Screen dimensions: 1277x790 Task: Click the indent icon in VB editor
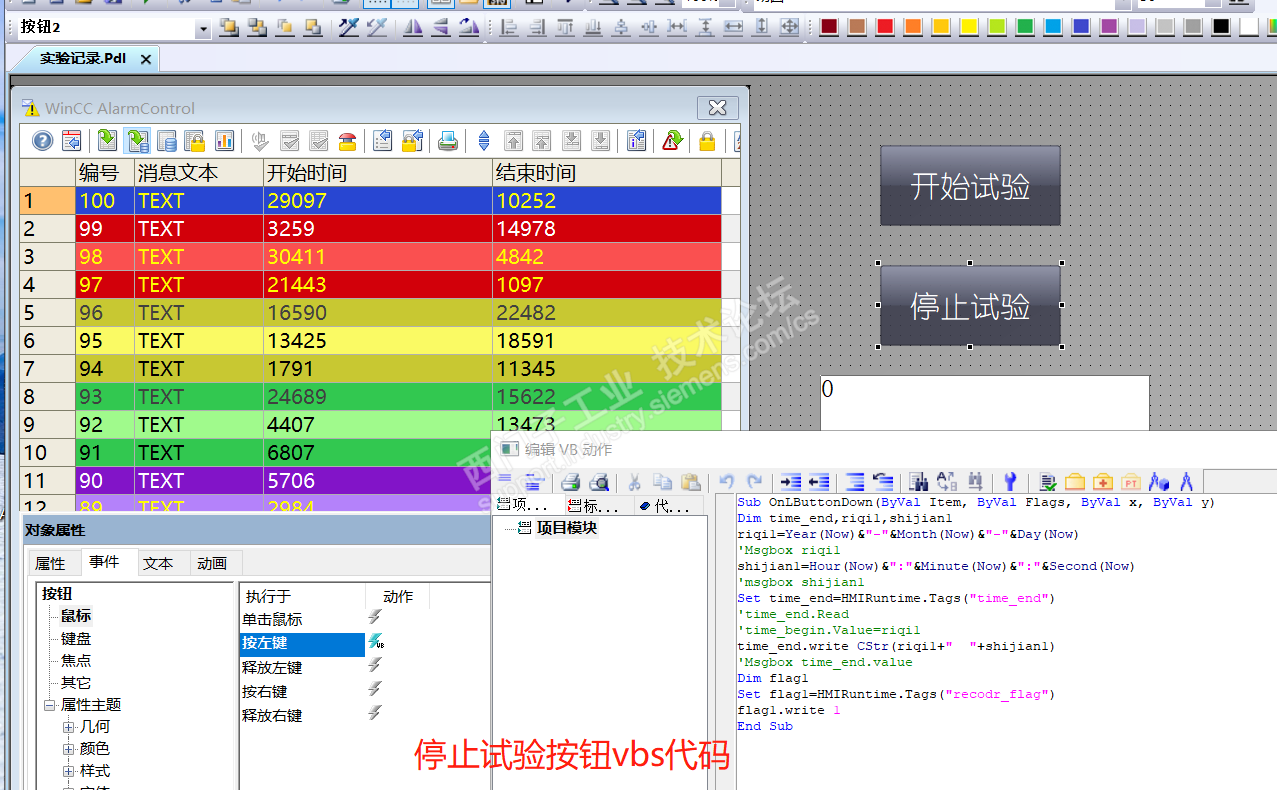click(790, 481)
